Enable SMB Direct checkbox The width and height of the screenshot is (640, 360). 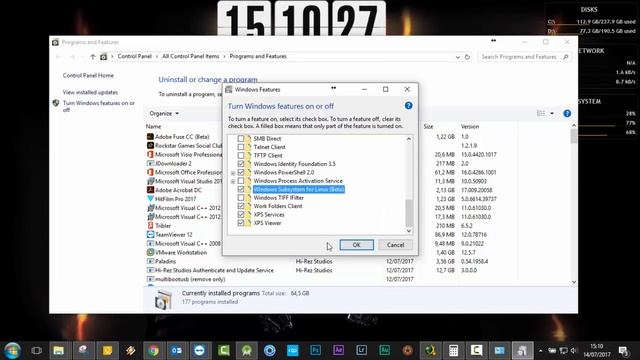(x=241, y=139)
